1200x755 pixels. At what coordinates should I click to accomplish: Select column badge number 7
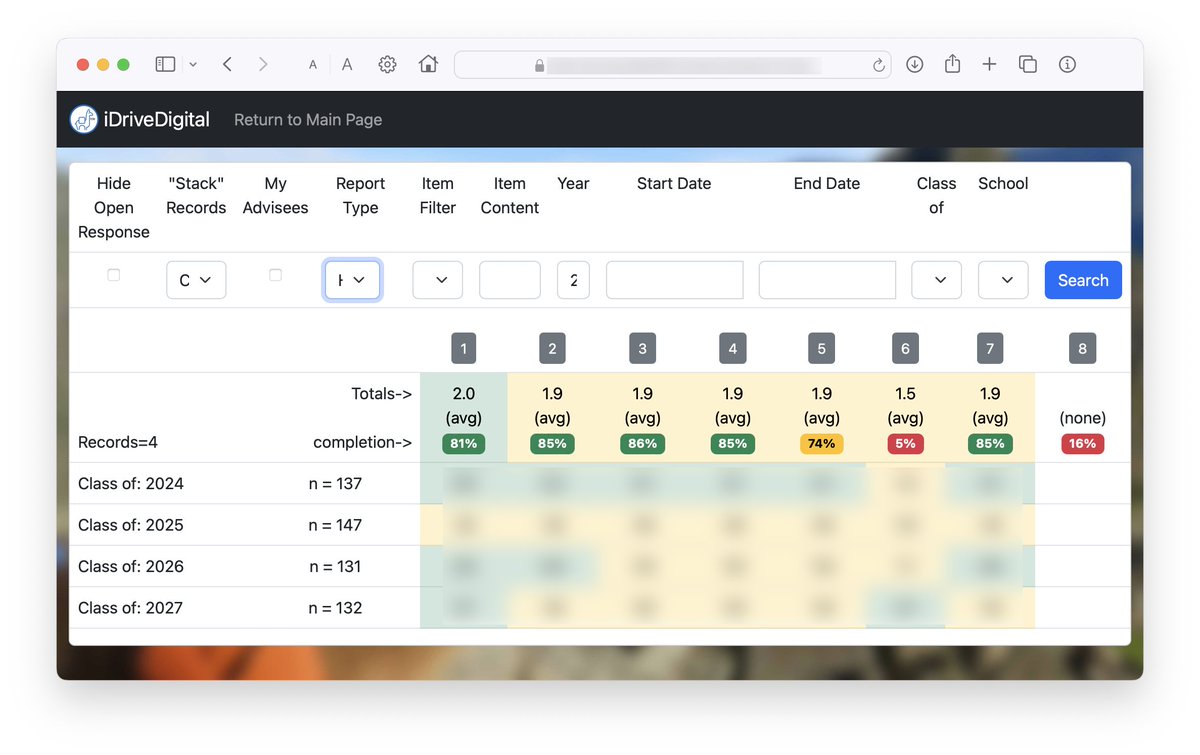tap(990, 348)
